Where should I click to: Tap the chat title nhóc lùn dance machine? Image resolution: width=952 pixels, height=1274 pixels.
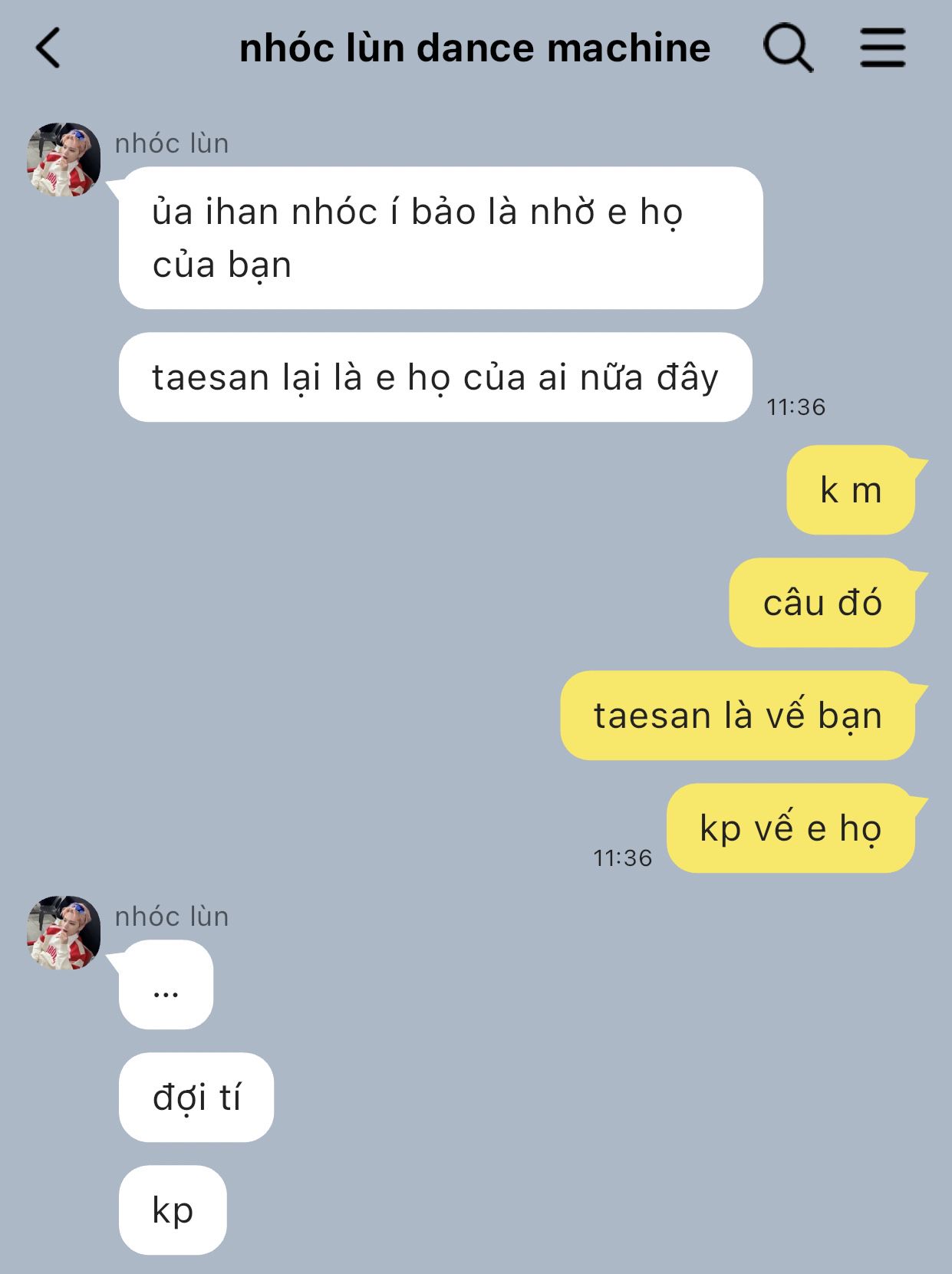coord(475,48)
